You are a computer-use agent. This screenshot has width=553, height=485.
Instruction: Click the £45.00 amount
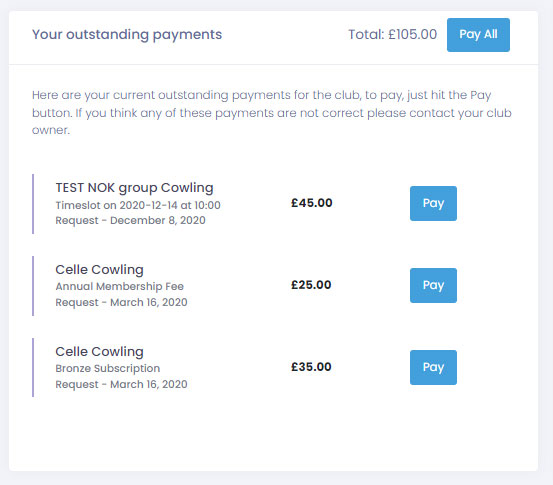point(311,203)
